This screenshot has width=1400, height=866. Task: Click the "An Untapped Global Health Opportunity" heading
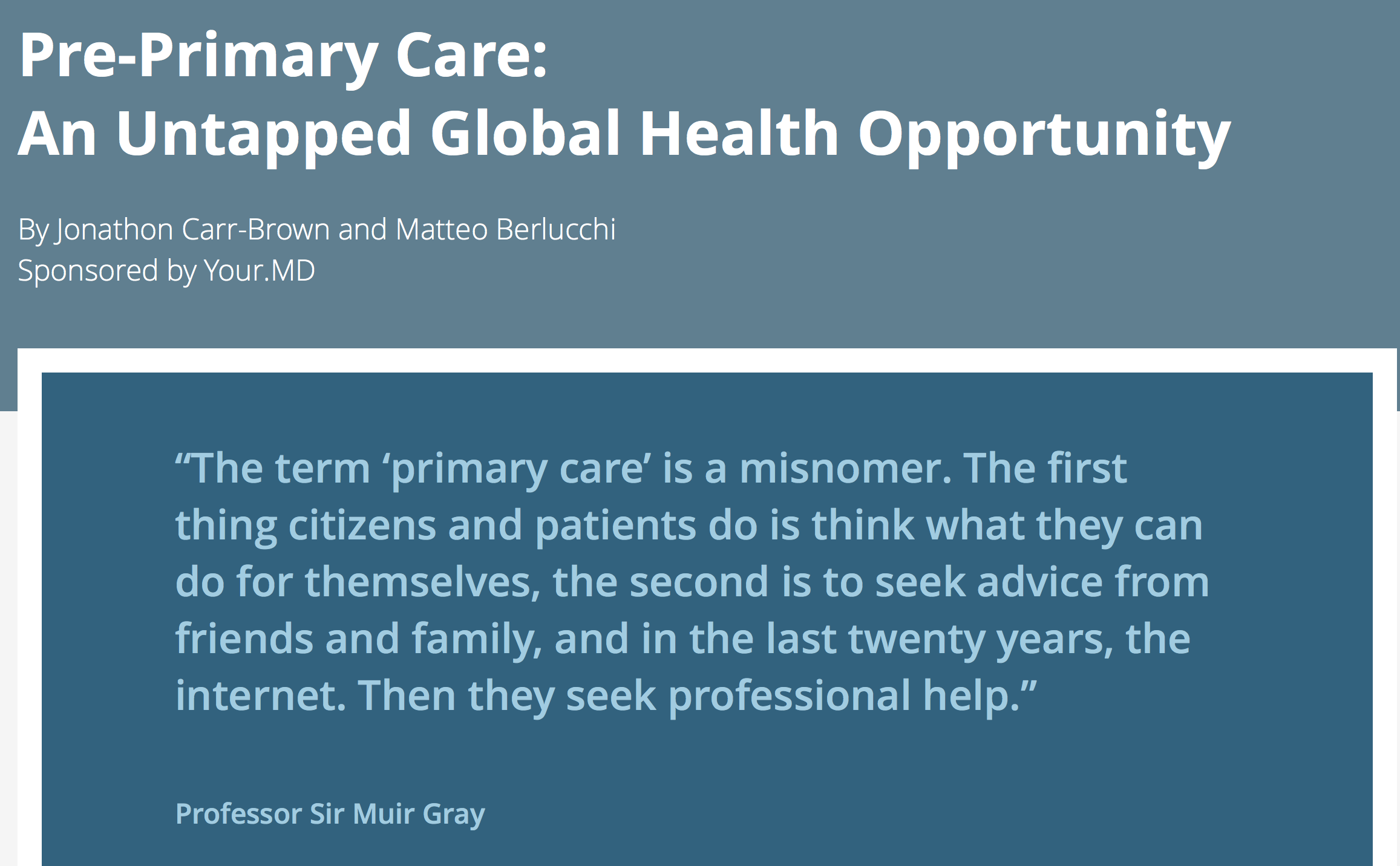624,134
